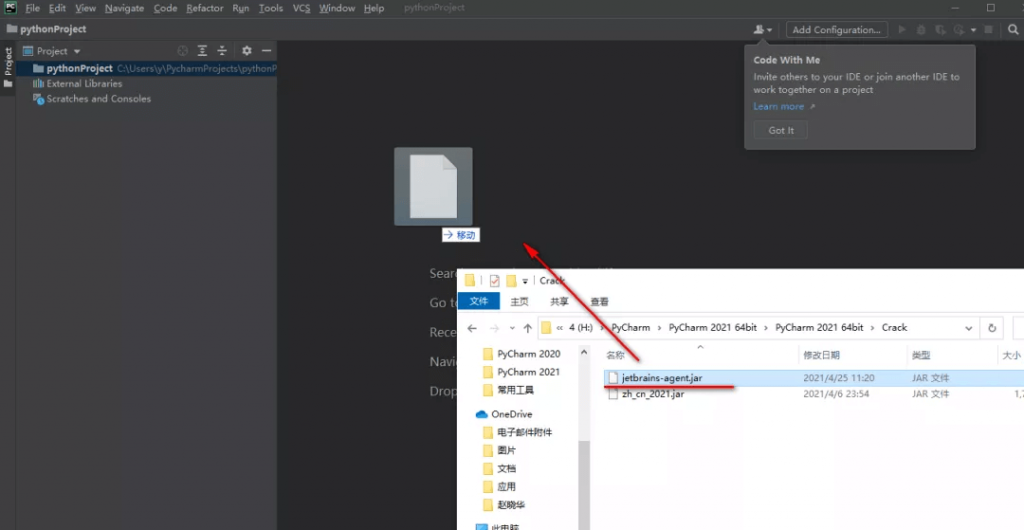Click Explorer Back arrow button
The height and width of the screenshot is (530, 1024).
coord(472,328)
